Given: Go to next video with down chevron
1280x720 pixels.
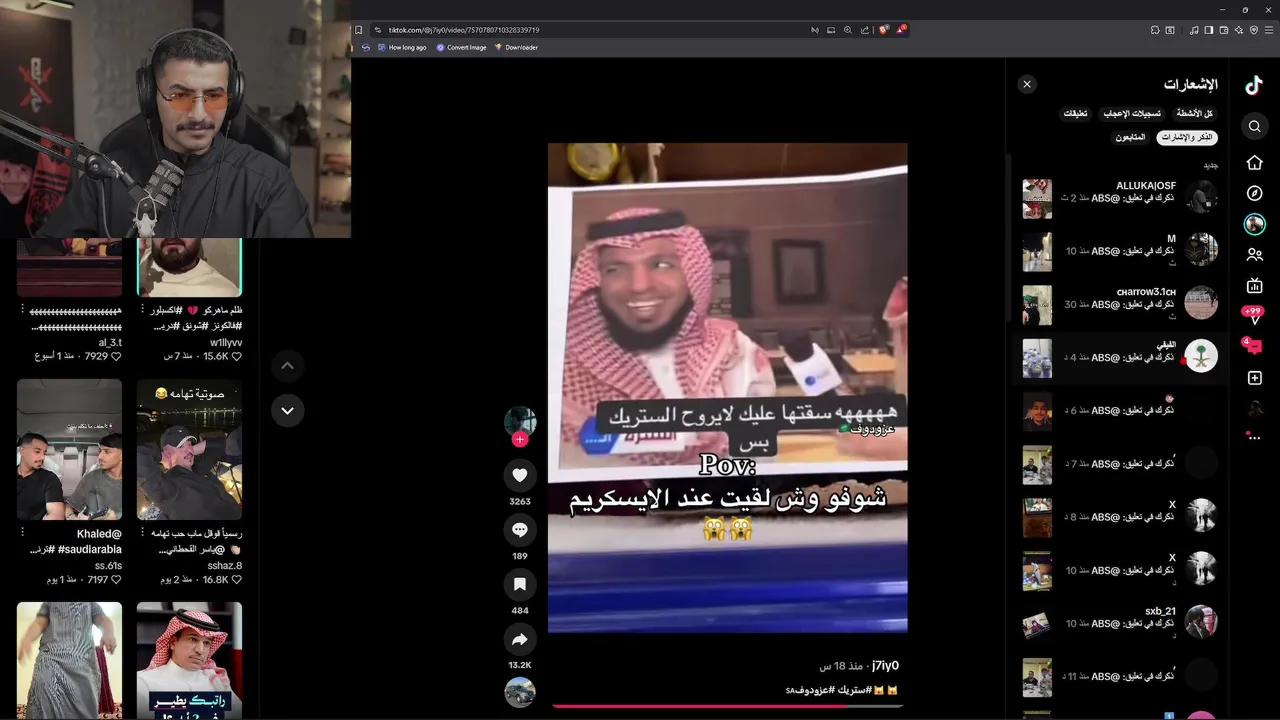Looking at the screenshot, I should coord(287,410).
